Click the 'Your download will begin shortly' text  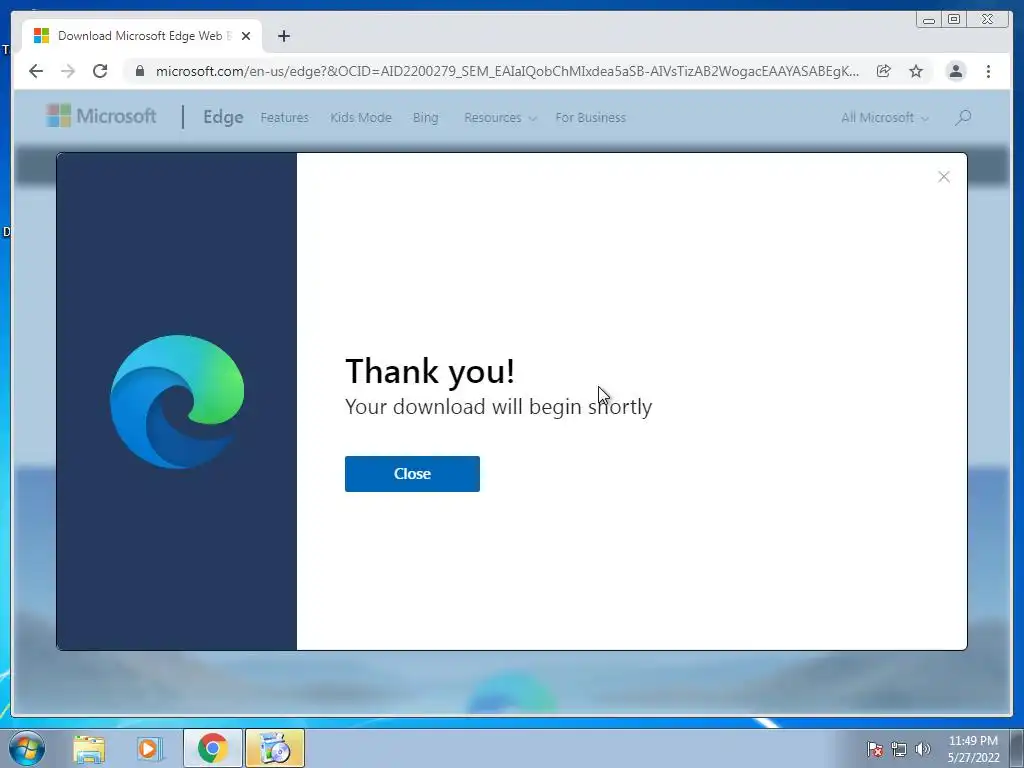(498, 407)
